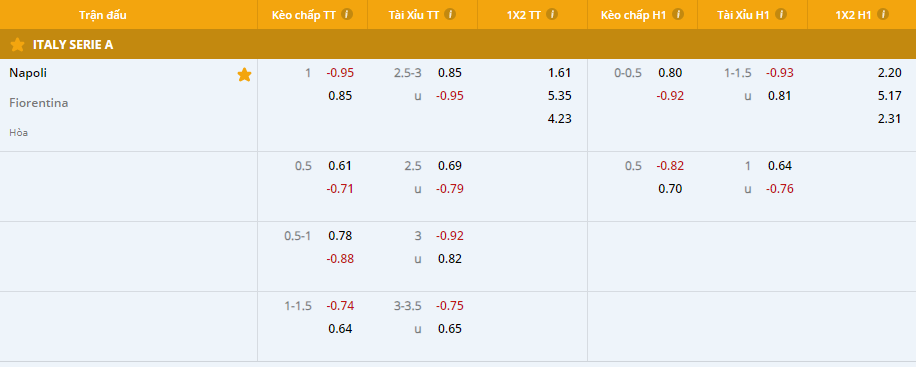Click info icon beside Tài Xỉu TT
This screenshot has width=916, height=367.
450,15
